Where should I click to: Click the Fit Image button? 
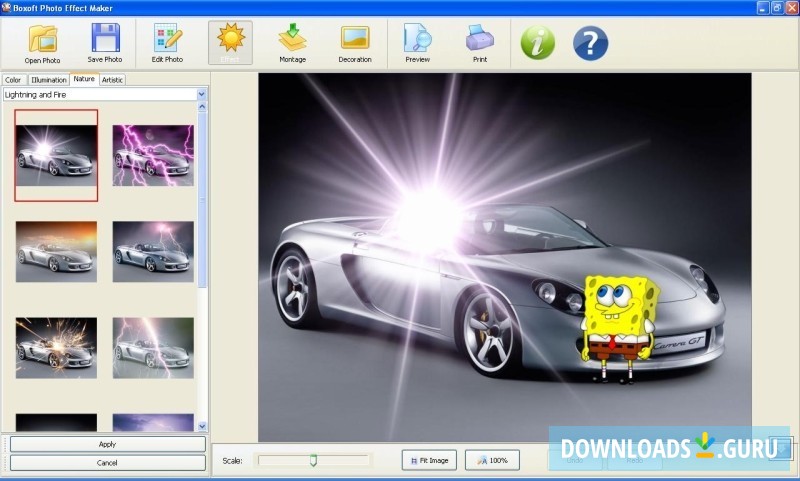click(x=429, y=461)
